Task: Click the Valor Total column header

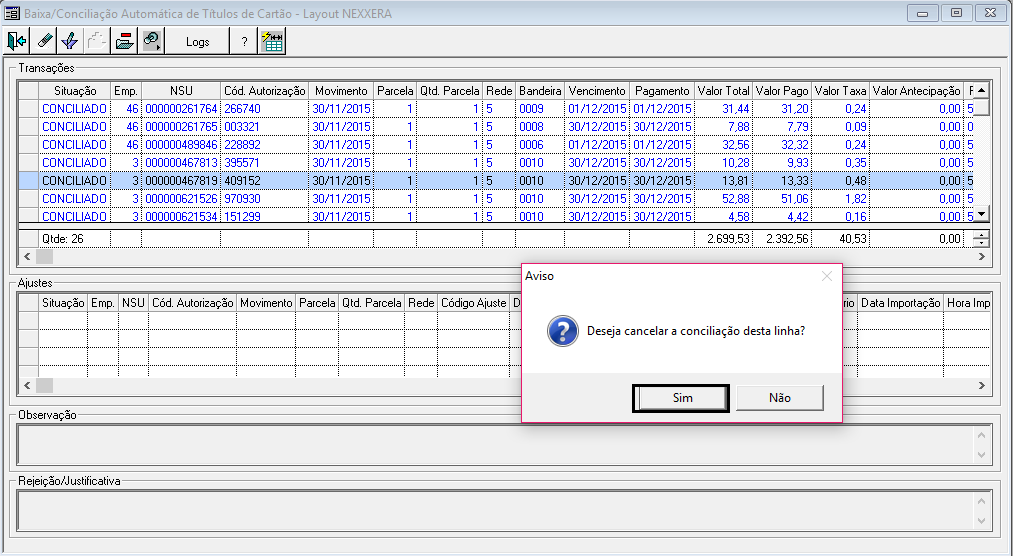Action: click(723, 91)
